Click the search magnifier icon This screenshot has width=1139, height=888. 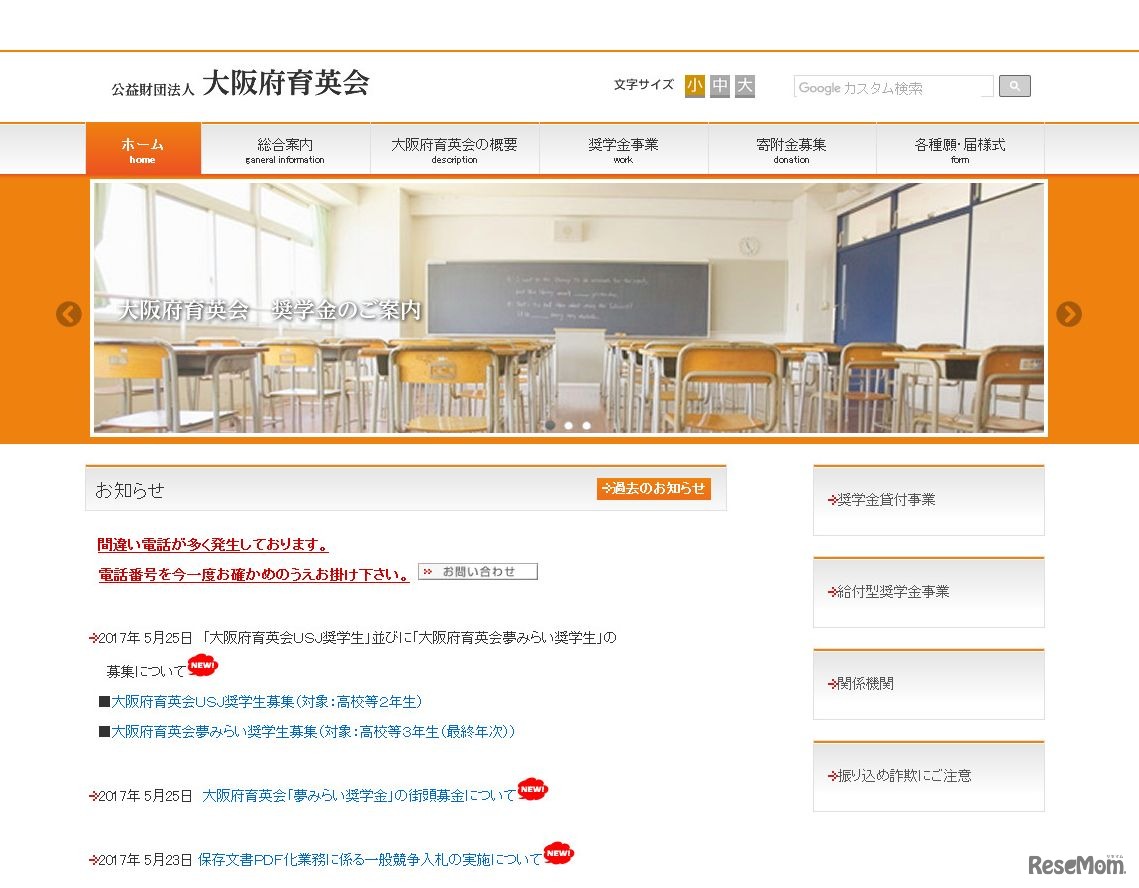coord(1014,85)
